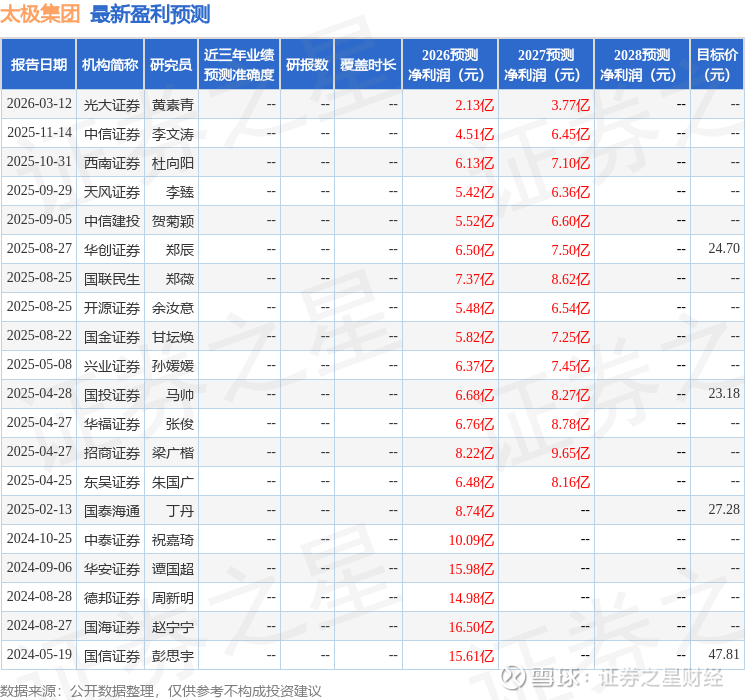745x700 pixels.
Task: Click the 西南证券 institution cell
Action: coord(112,163)
